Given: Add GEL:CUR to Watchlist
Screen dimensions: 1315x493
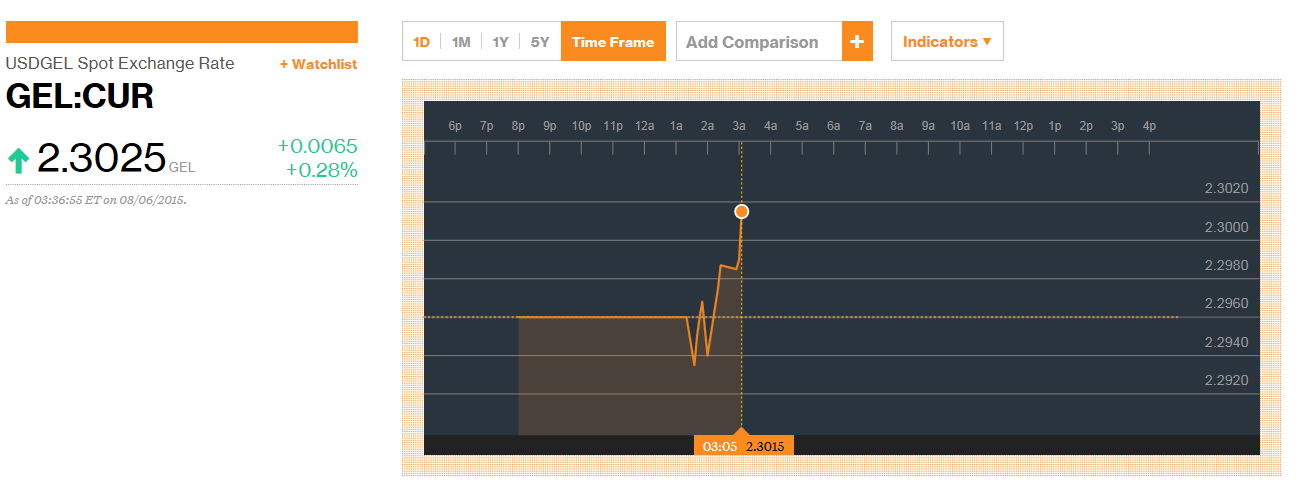Looking at the screenshot, I should [318, 64].
